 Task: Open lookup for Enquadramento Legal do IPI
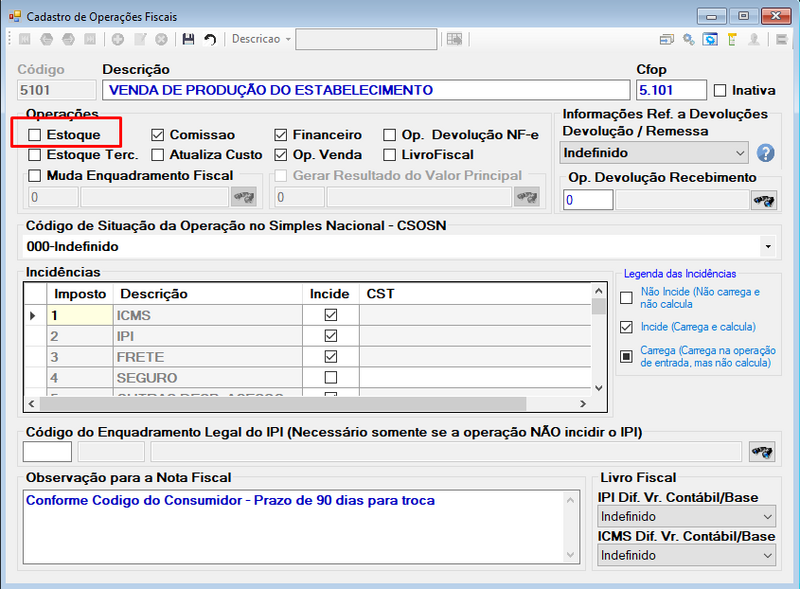coord(762,452)
